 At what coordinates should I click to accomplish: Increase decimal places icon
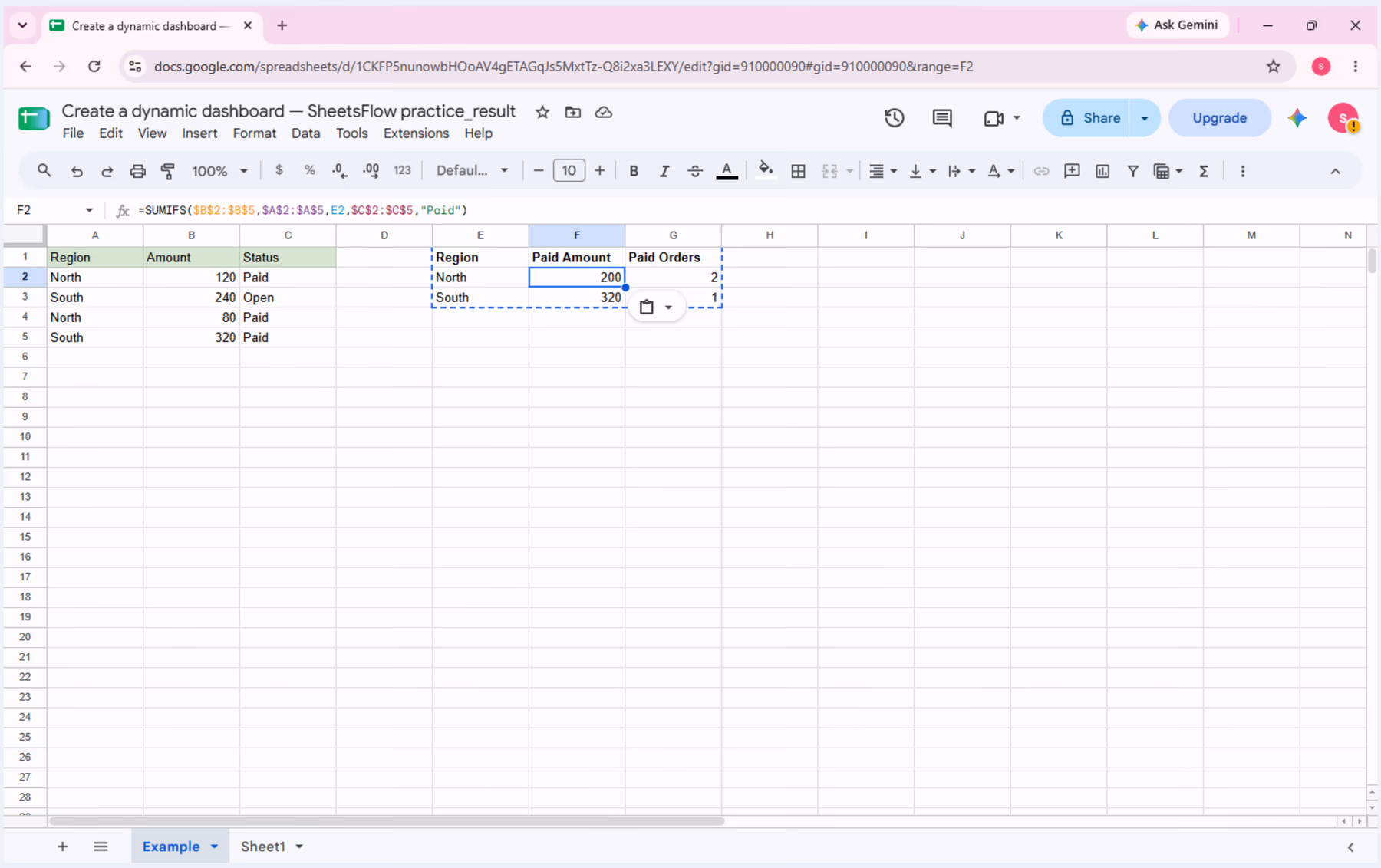371,171
